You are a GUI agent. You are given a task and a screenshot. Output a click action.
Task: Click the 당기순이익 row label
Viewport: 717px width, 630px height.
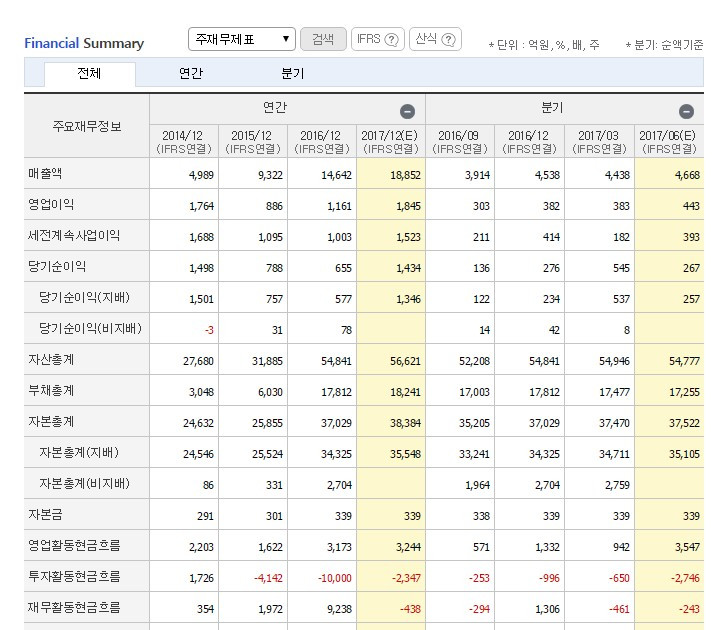click(57, 267)
